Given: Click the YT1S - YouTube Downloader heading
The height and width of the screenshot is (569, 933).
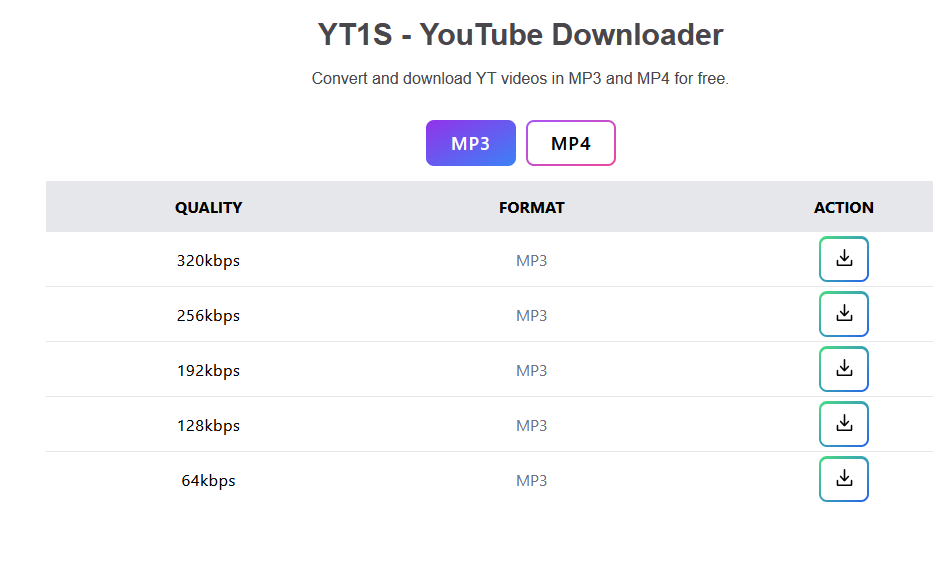Looking at the screenshot, I should click(521, 35).
